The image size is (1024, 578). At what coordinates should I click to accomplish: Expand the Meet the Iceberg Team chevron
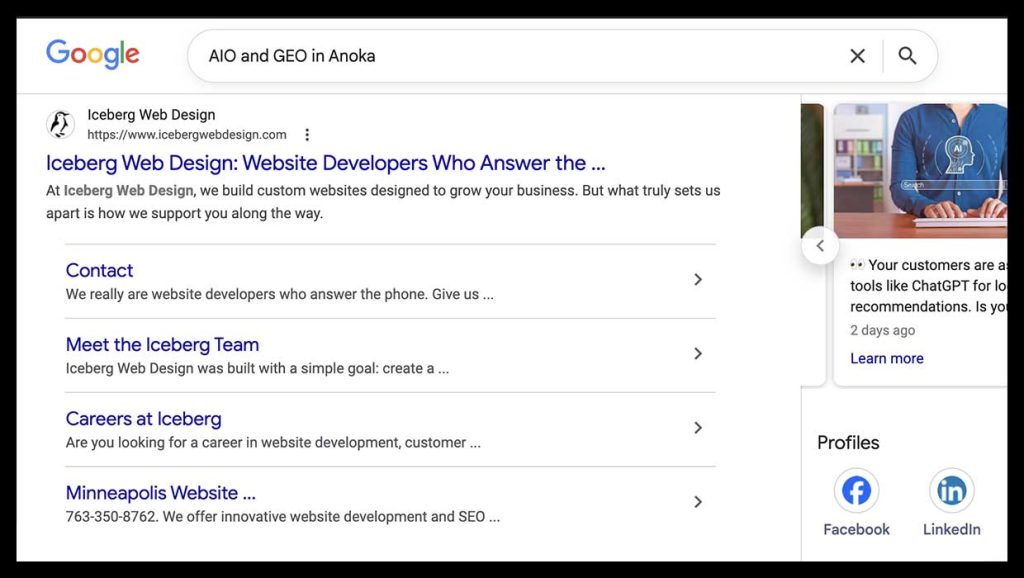click(x=698, y=353)
